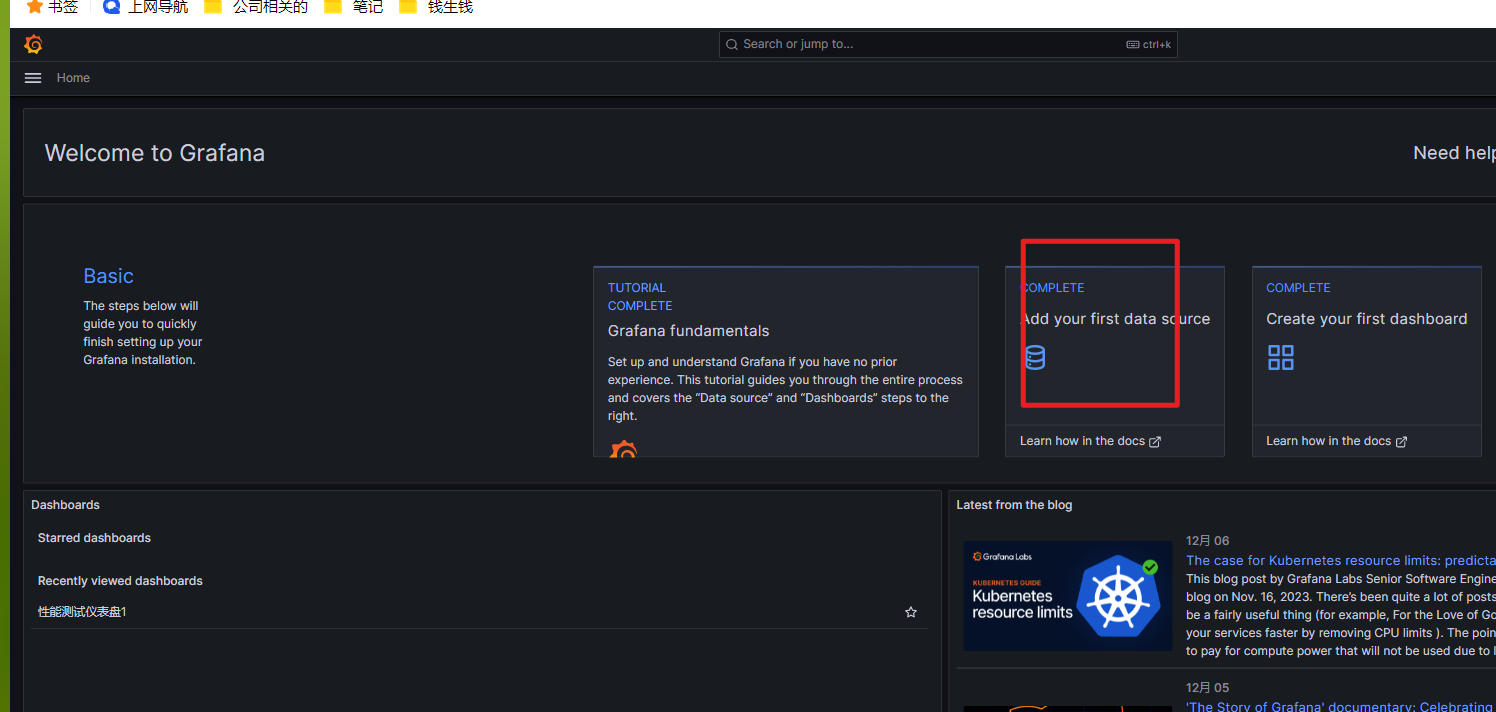
Task: Click the ctrl+k keyboard shortcut hint
Action: (x=1148, y=44)
